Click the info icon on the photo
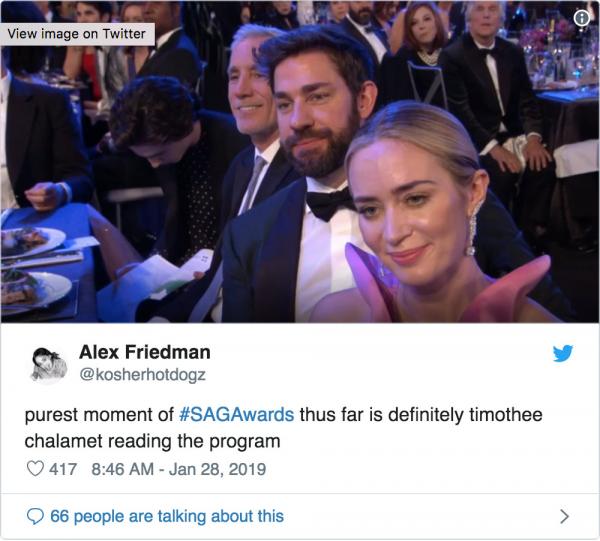The image size is (600, 541). [x=582, y=18]
